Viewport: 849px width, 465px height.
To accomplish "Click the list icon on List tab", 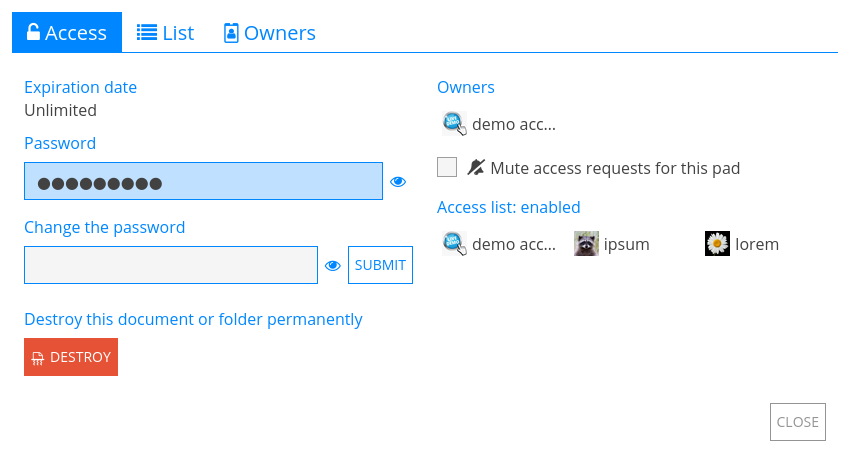I will pyautogui.click(x=147, y=32).
